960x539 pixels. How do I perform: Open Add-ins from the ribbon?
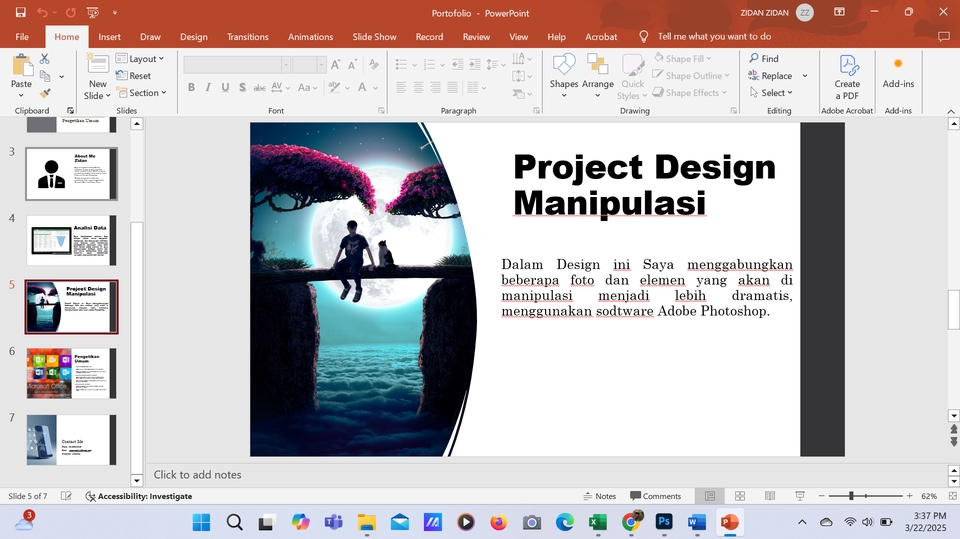pyautogui.click(x=898, y=73)
